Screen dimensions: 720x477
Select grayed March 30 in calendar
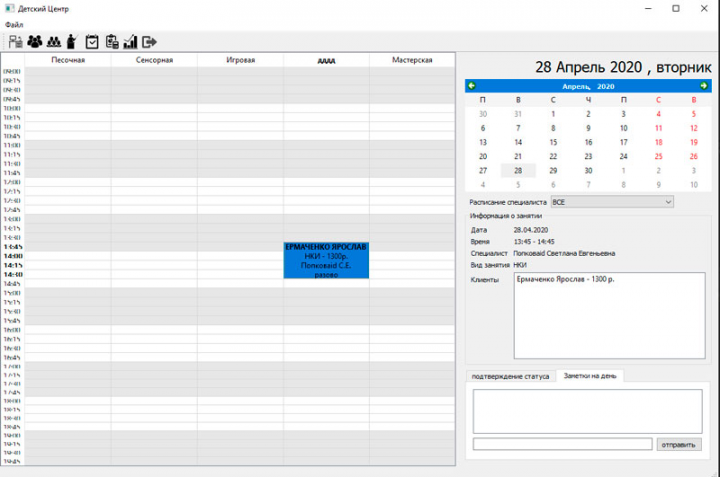pyautogui.click(x=483, y=114)
